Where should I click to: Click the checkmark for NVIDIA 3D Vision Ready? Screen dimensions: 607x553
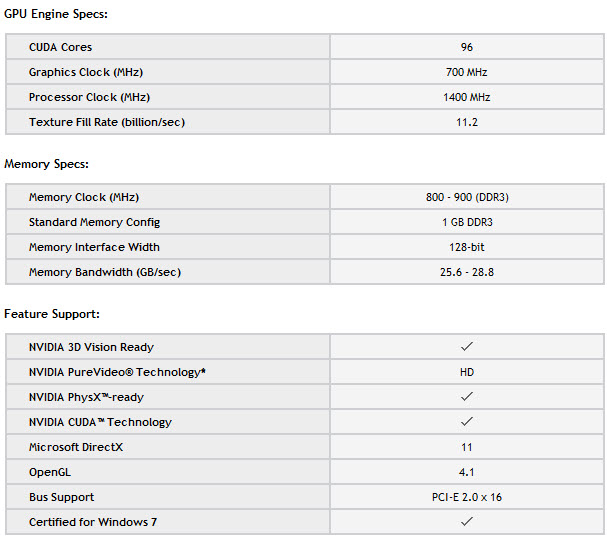coord(467,347)
